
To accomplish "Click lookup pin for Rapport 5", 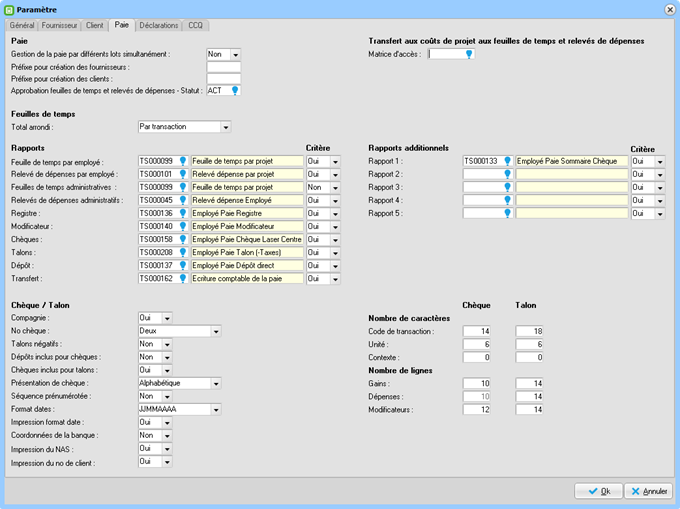I will tap(507, 213).
